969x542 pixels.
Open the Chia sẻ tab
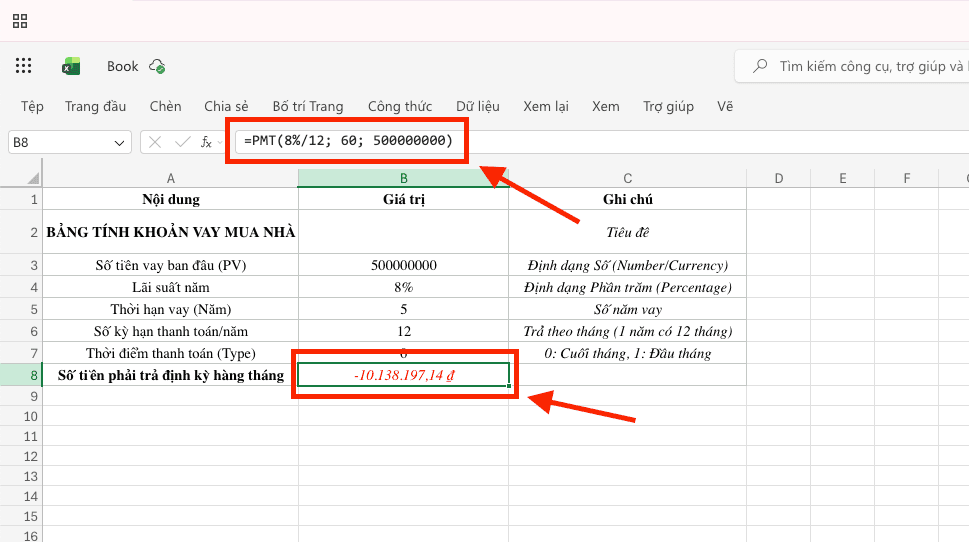point(226,106)
